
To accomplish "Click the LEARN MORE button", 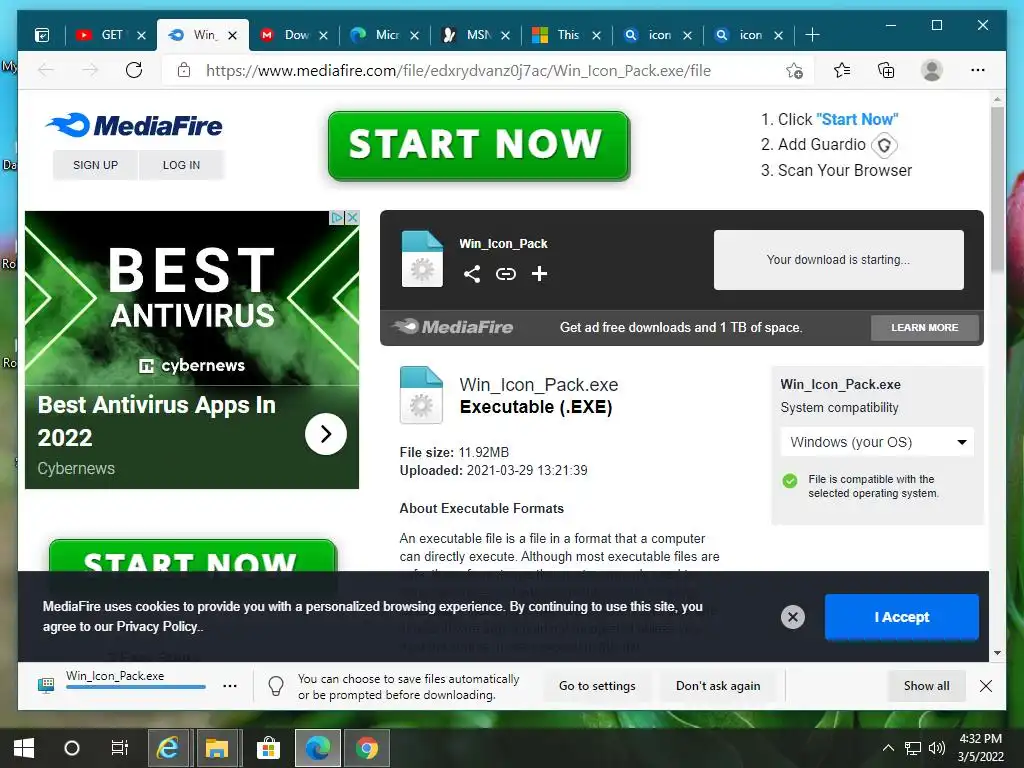I will coord(925,327).
